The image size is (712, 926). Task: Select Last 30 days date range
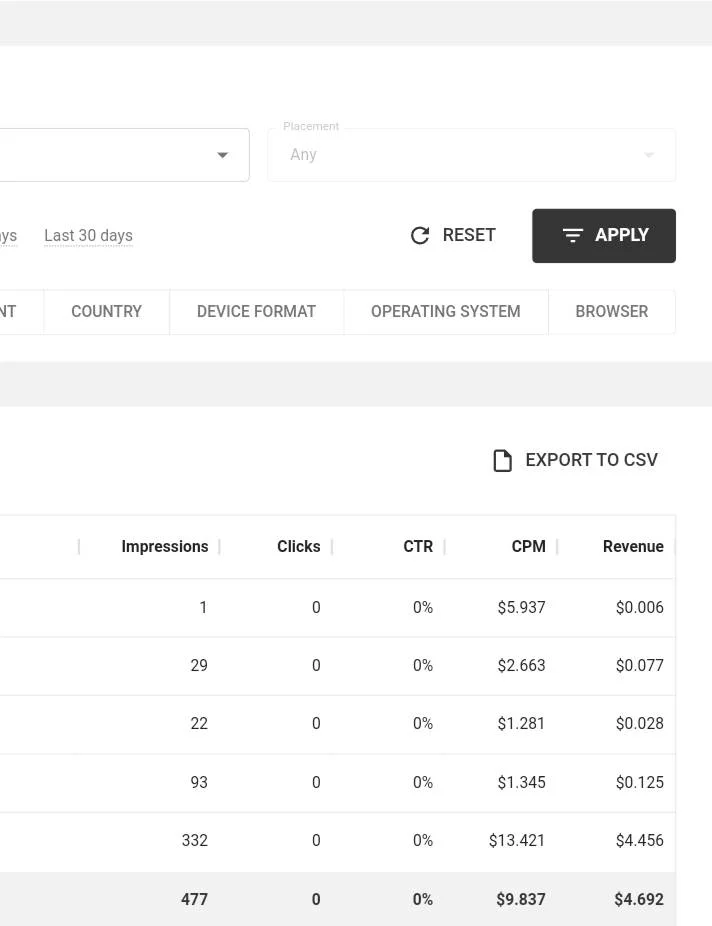tap(89, 236)
